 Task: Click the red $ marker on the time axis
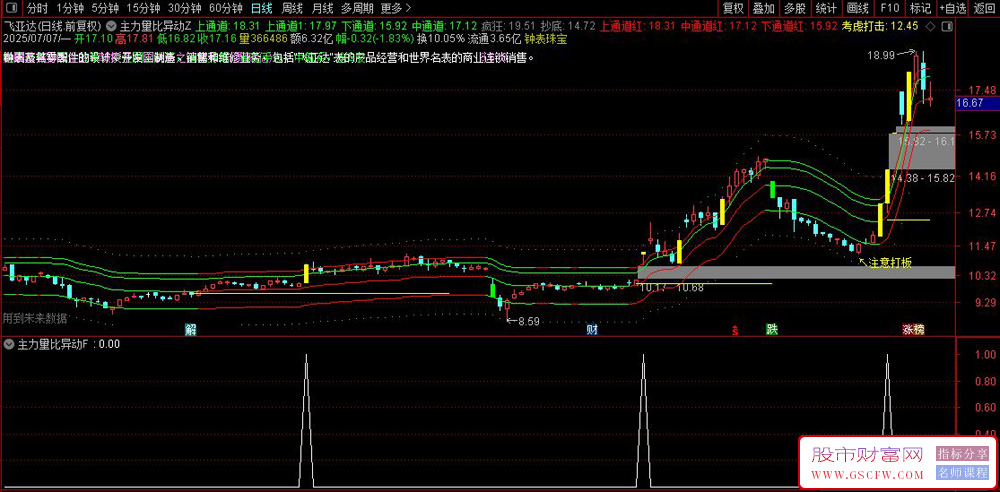[736, 330]
